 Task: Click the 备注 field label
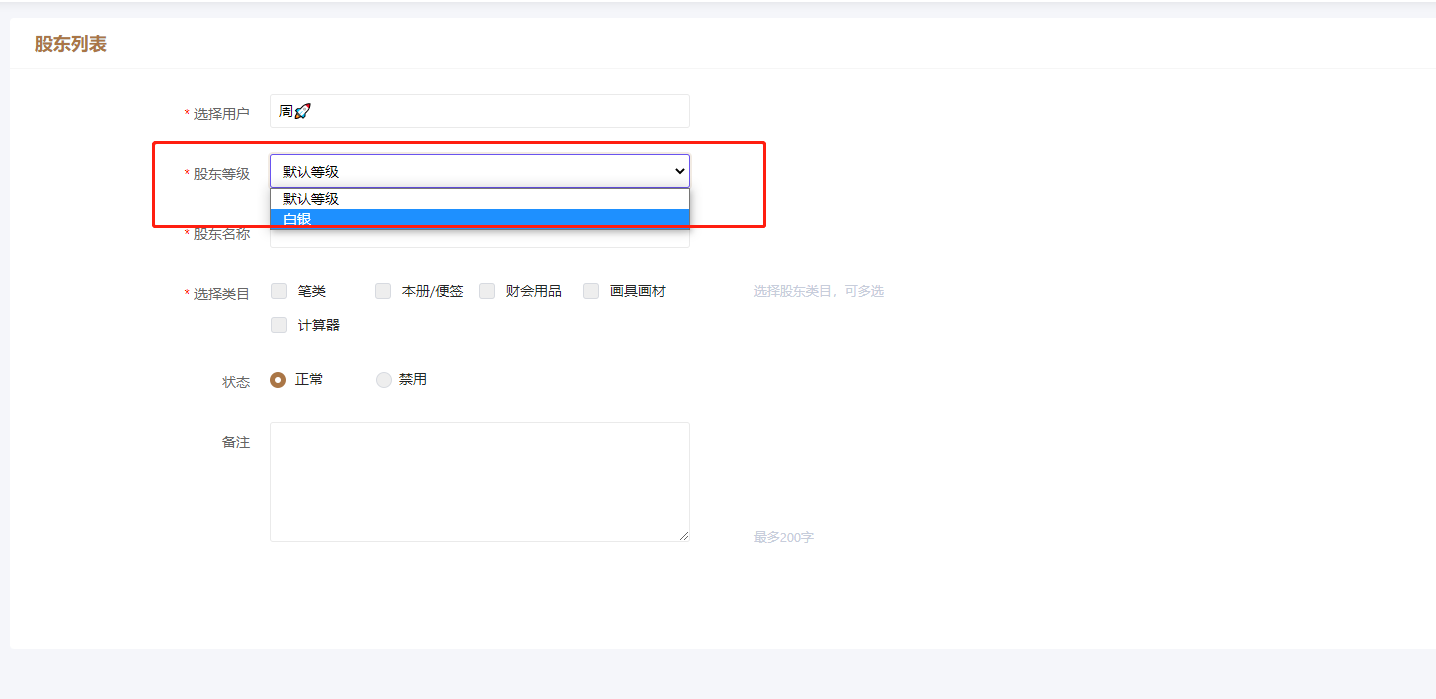pos(236,441)
